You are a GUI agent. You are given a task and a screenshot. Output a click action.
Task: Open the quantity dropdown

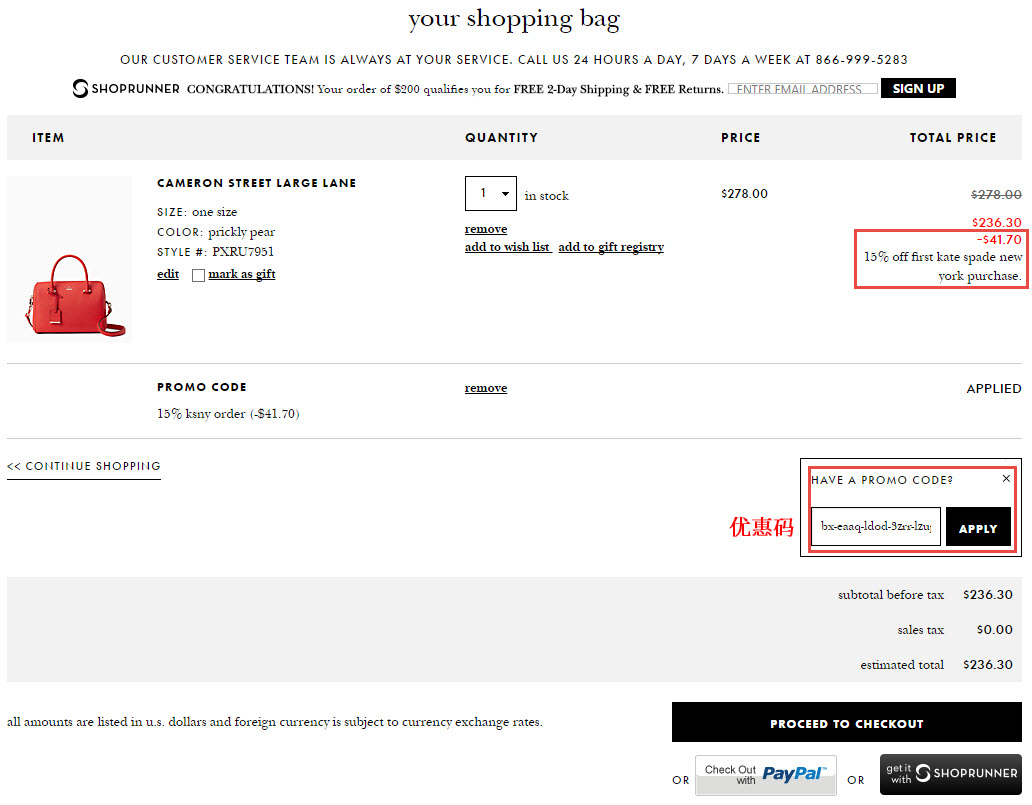[490, 194]
